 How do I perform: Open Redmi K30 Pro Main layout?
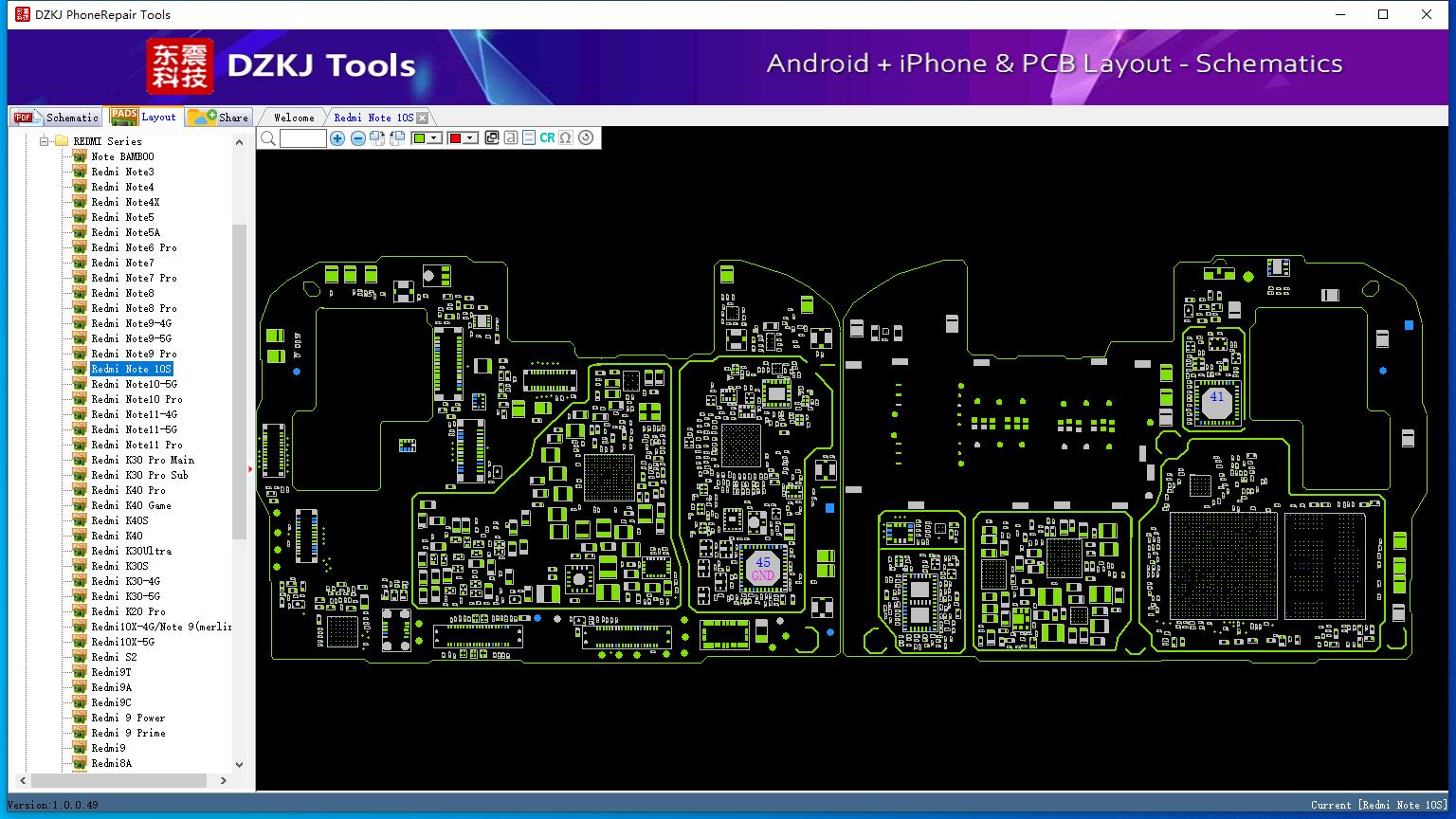[142, 460]
